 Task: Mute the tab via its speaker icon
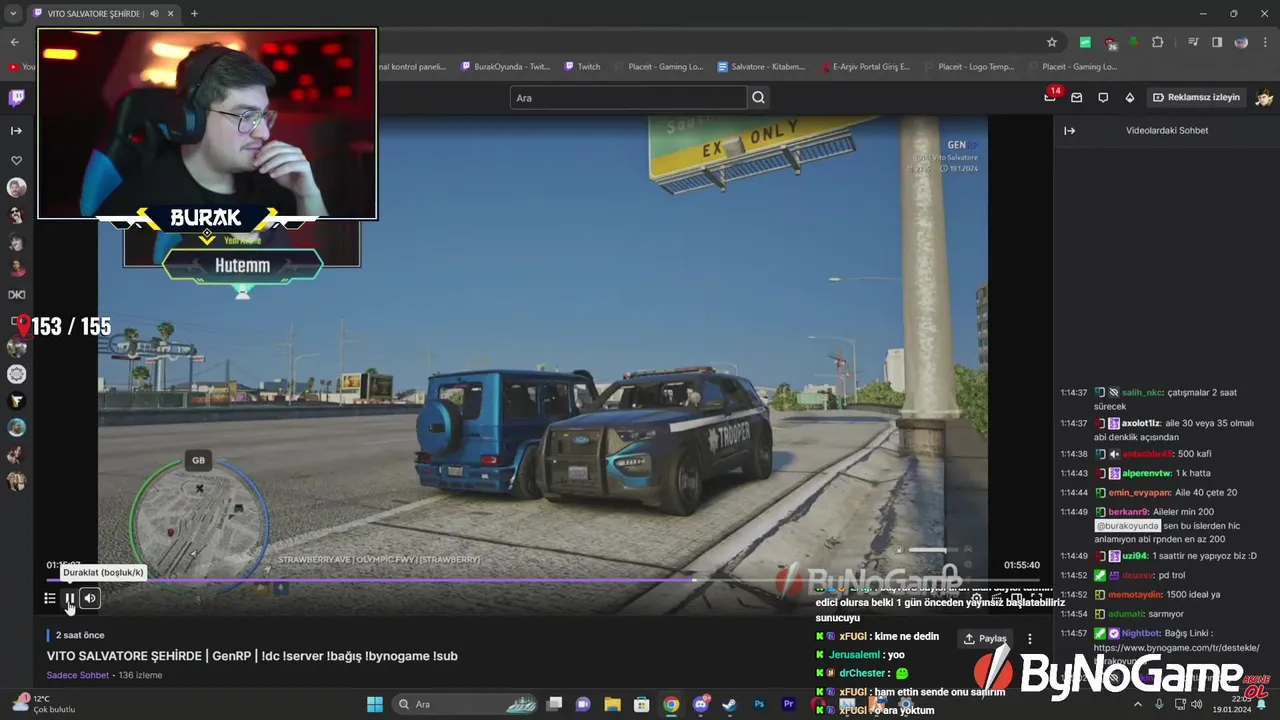click(x=154, y=13)
